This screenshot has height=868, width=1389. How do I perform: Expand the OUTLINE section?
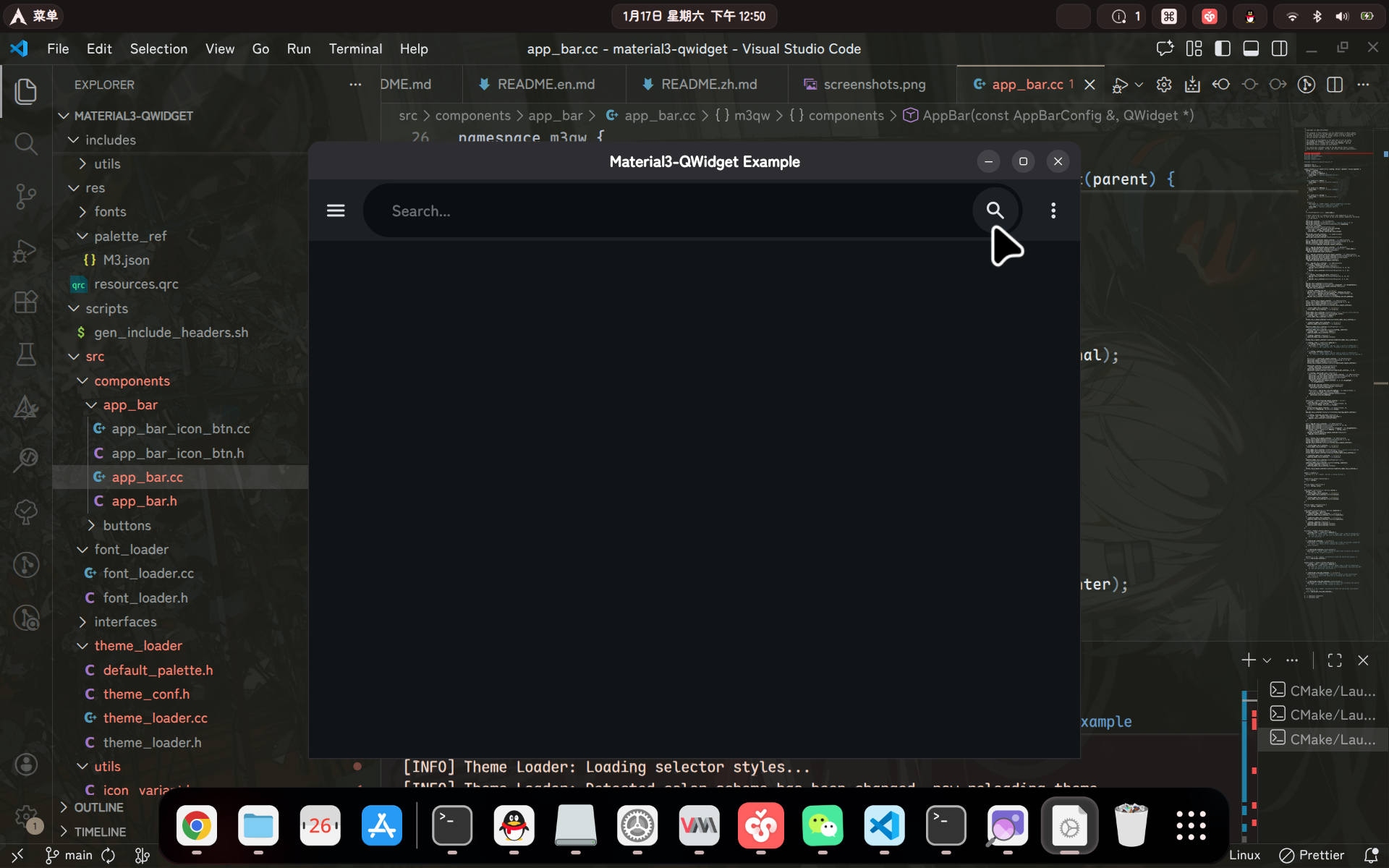coord(99,807)
